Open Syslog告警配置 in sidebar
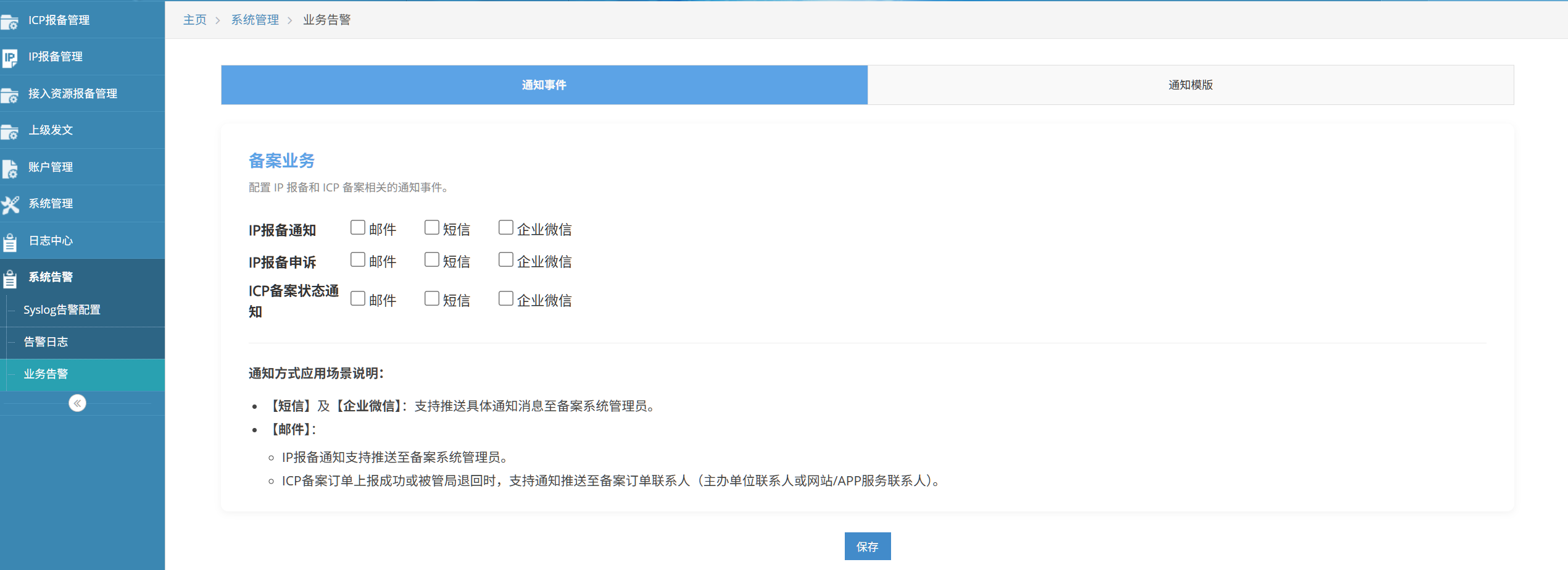The image size is (1568, 570). [62, 310]
